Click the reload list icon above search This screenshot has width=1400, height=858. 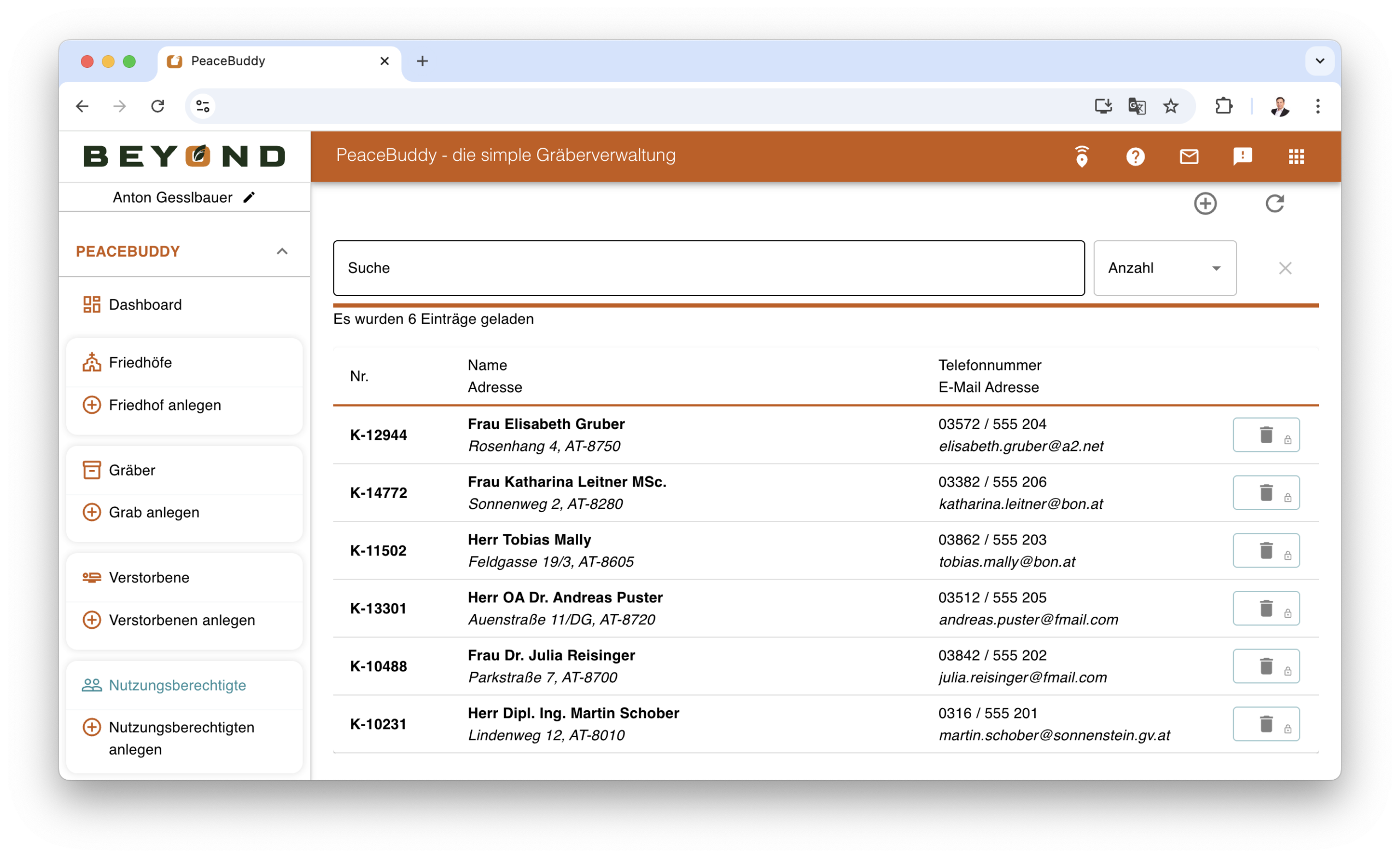click(1274, 204)
